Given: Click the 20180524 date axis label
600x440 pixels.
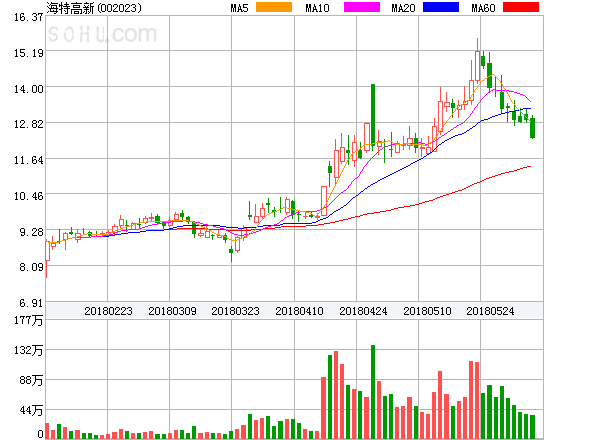Looking at the screenshot, I should (x=491, y=312).
